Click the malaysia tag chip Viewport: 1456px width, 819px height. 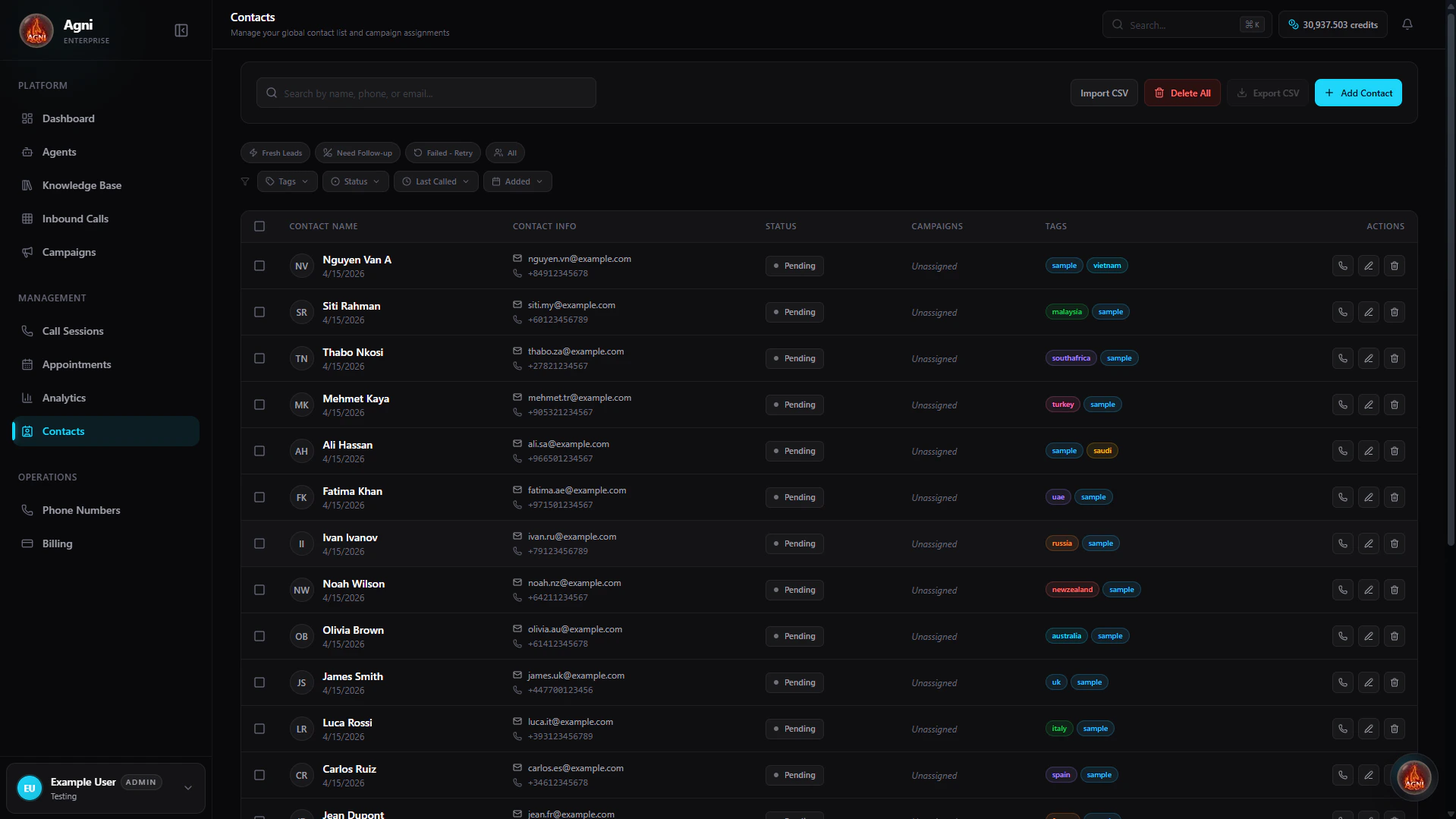pos(1067,312)
